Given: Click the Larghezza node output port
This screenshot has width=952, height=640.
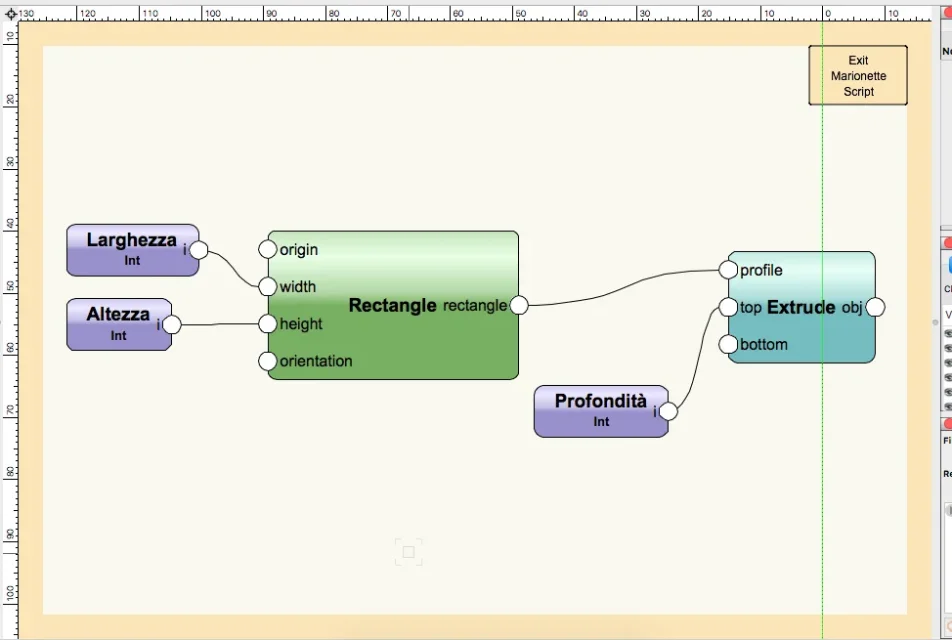Looking at the screenshot, I should [x=199, y=250].
